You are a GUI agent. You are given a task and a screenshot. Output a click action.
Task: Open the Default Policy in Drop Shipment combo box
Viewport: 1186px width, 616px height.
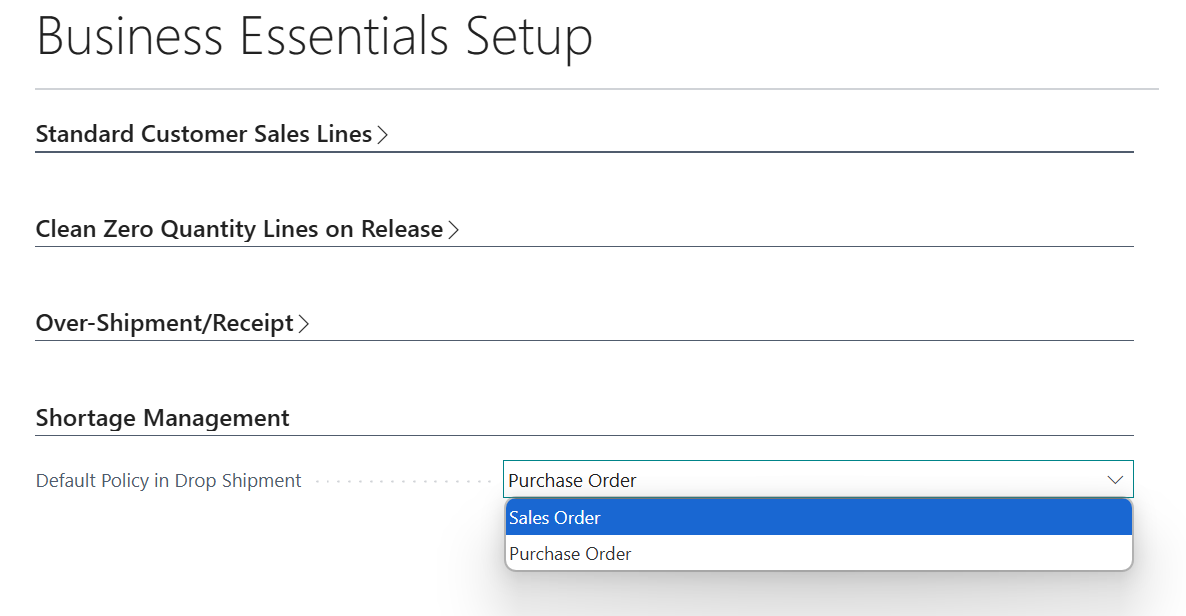[x=818, y=480]
